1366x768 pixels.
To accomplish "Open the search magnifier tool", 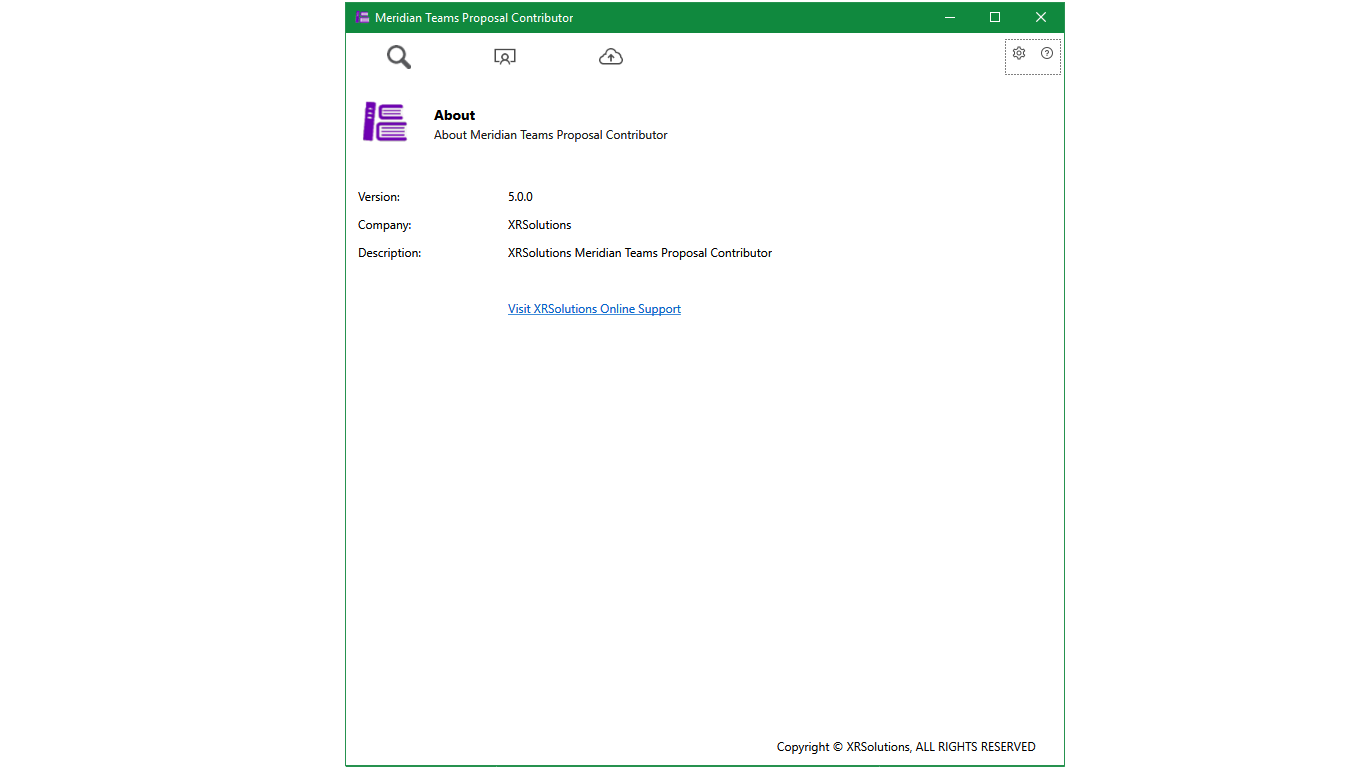I will point(399,57).
